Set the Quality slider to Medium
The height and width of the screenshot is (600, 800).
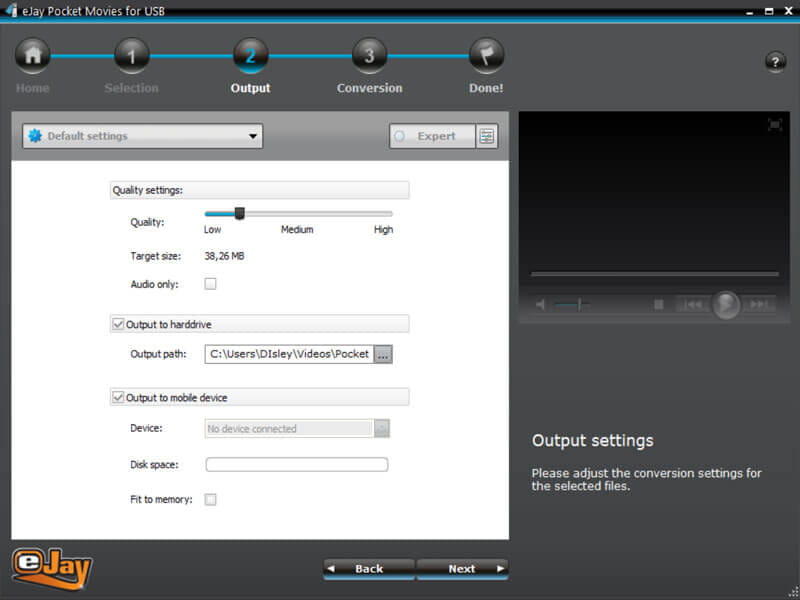click(x=298, y=213)
